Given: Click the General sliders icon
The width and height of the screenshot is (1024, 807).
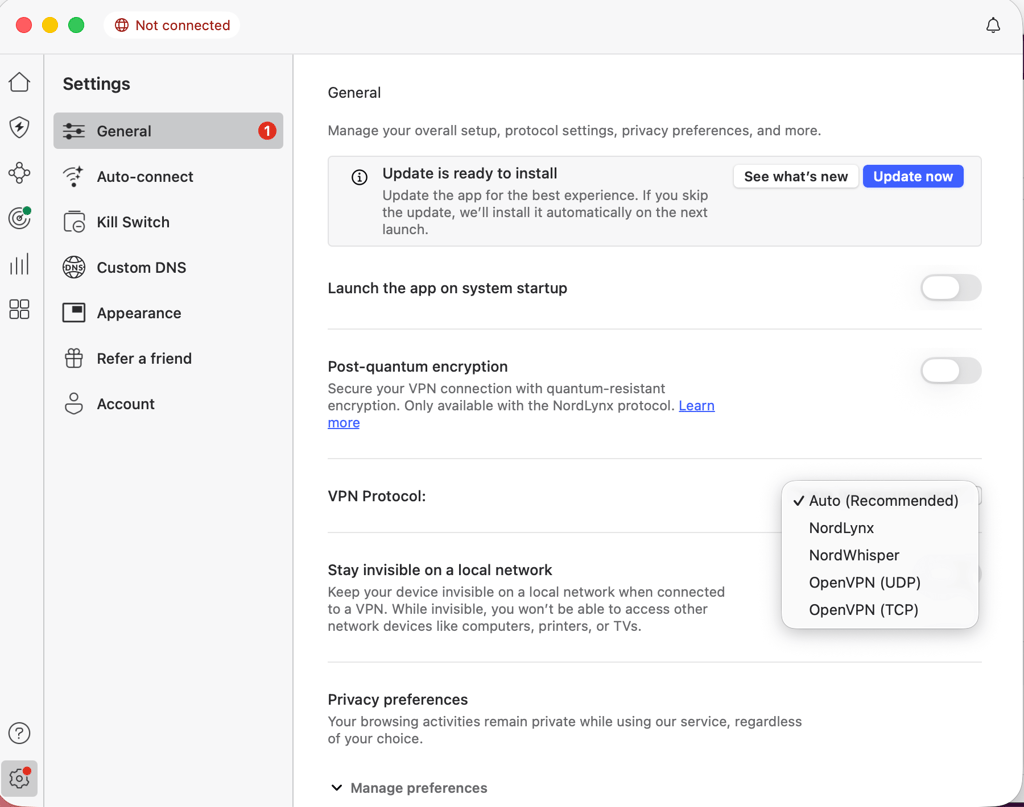Looking at the screenshot, I should point(74,131).
